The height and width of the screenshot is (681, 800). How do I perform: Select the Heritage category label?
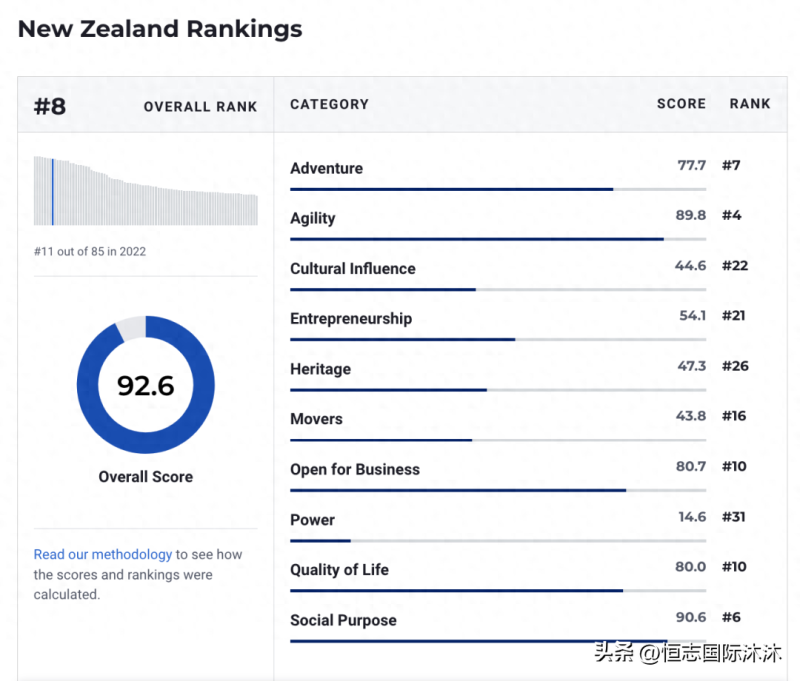tap(320, 369)
